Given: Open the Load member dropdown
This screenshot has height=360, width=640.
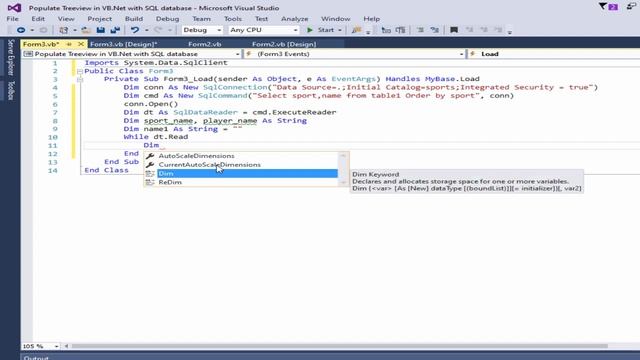Looking at the screenshot, I should (x=554, y=54).
